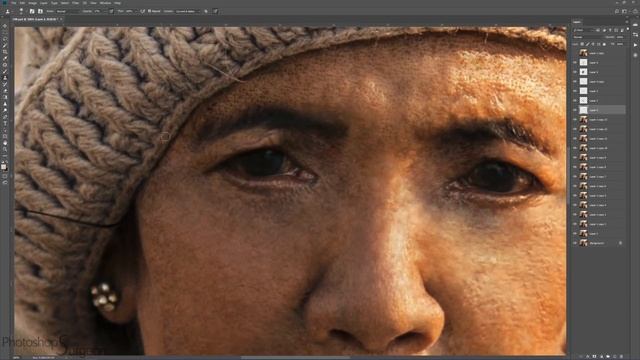The image size is (640, 360).
Task: Lock transparent pixels in Layers panel
Action: pyautogui.click(x=582, y=44)
